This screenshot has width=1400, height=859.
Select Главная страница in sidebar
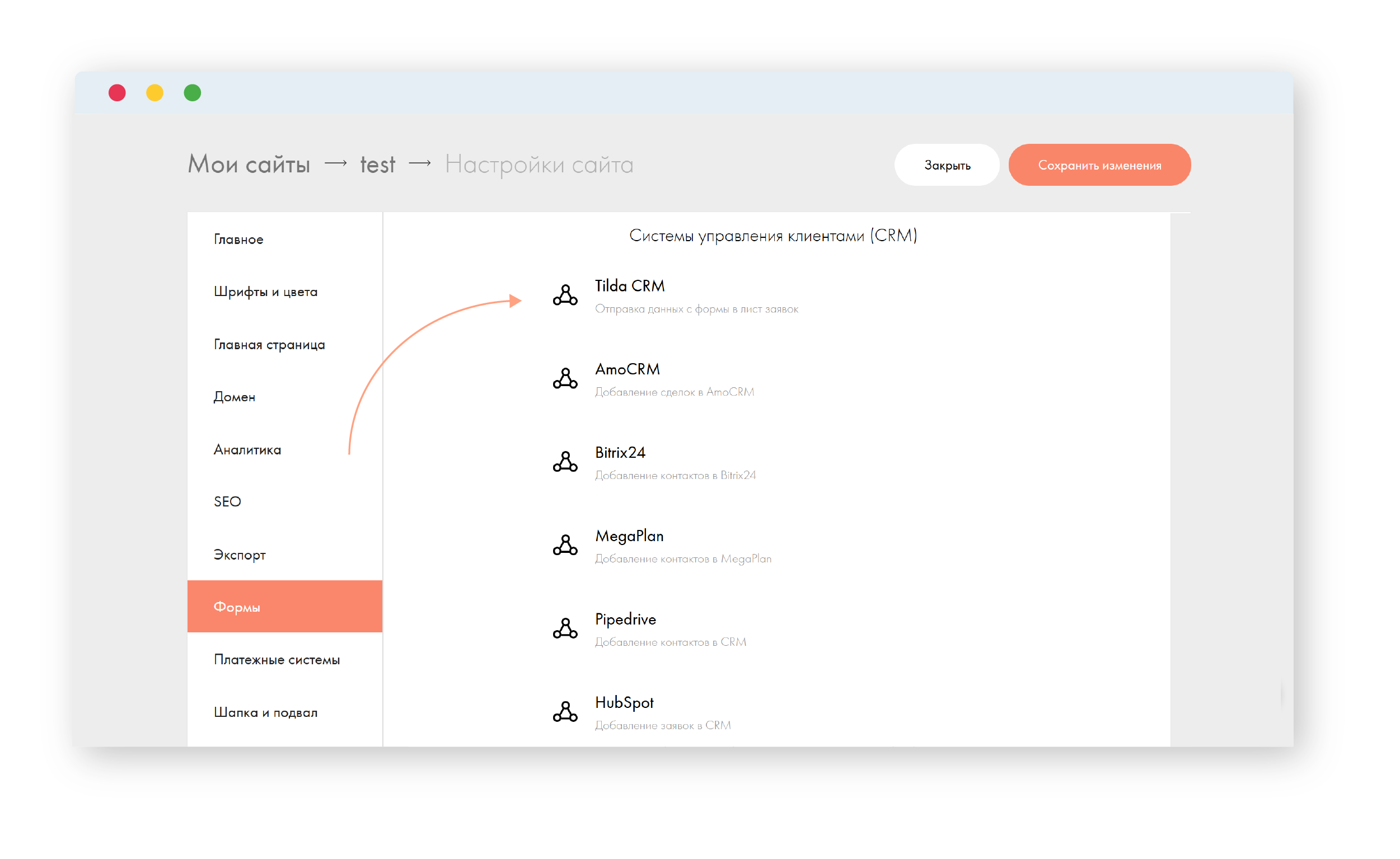pyautogui.click(x=269, y=345)
